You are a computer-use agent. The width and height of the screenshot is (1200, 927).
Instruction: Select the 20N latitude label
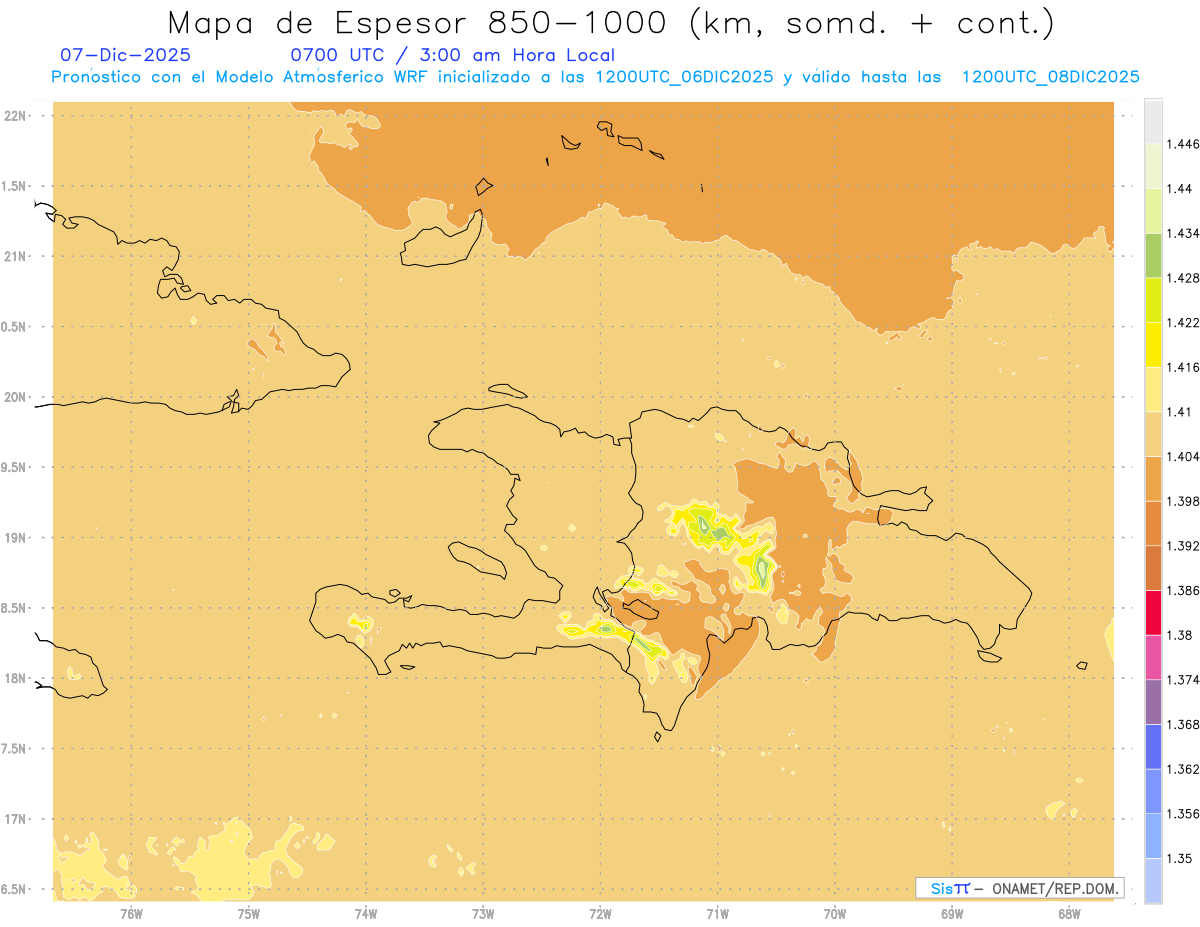[x=17, y=397]
